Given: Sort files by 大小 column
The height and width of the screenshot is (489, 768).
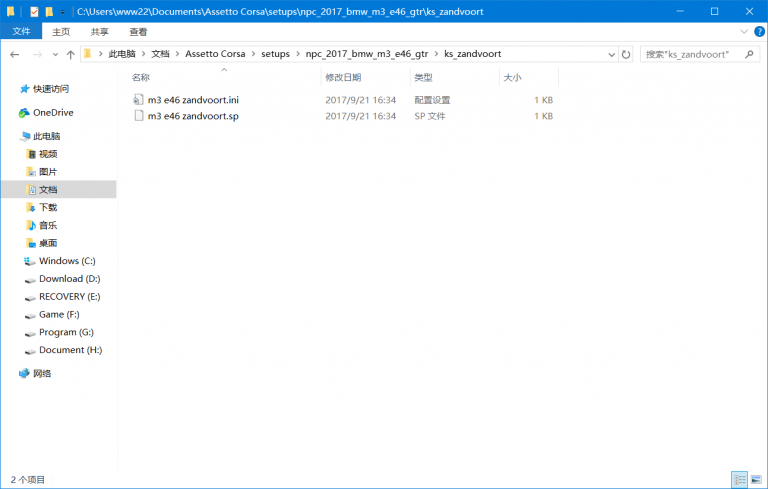Looking at the screenshot, I should tap(513, 77).
